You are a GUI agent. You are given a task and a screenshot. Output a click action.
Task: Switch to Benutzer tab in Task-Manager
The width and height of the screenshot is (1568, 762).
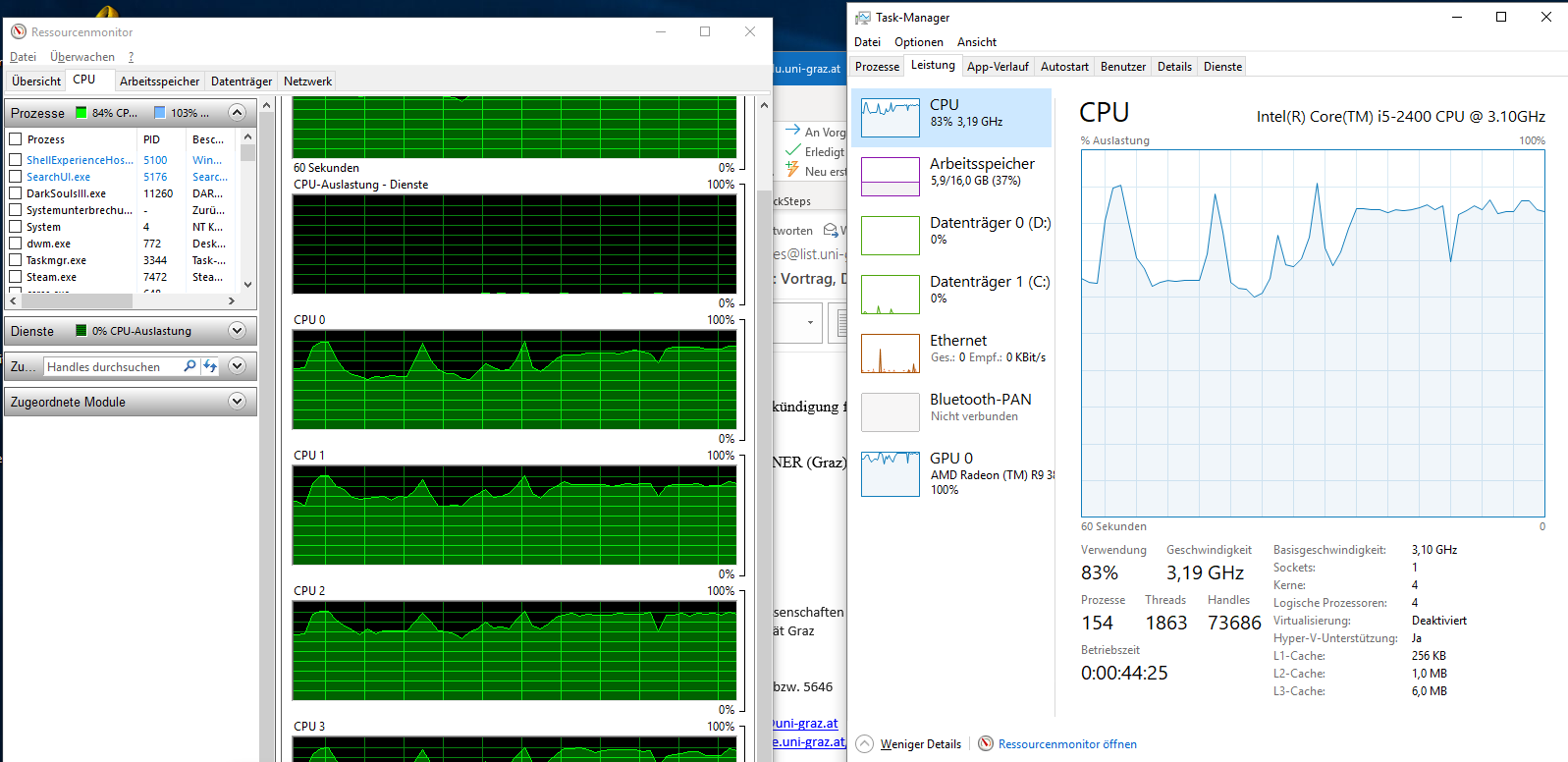pos(1123,67)
